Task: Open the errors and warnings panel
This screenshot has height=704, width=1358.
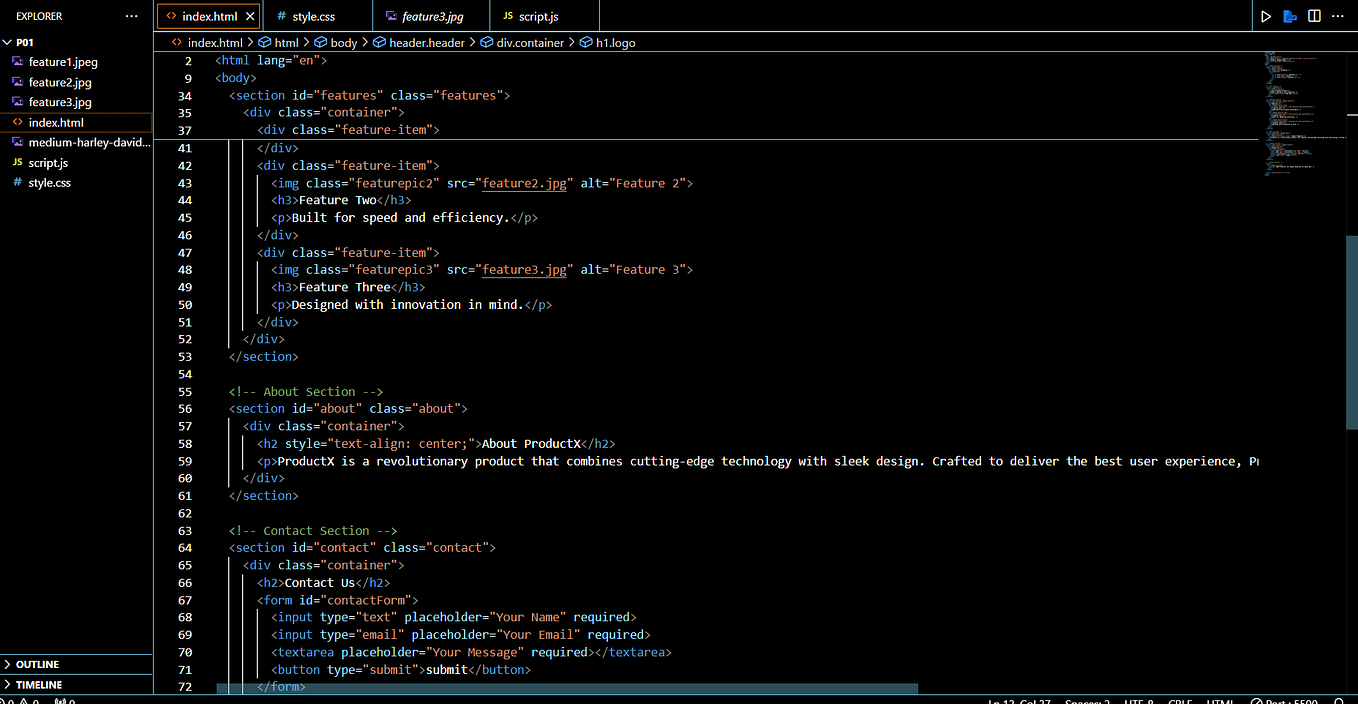Action: point(22,700)
